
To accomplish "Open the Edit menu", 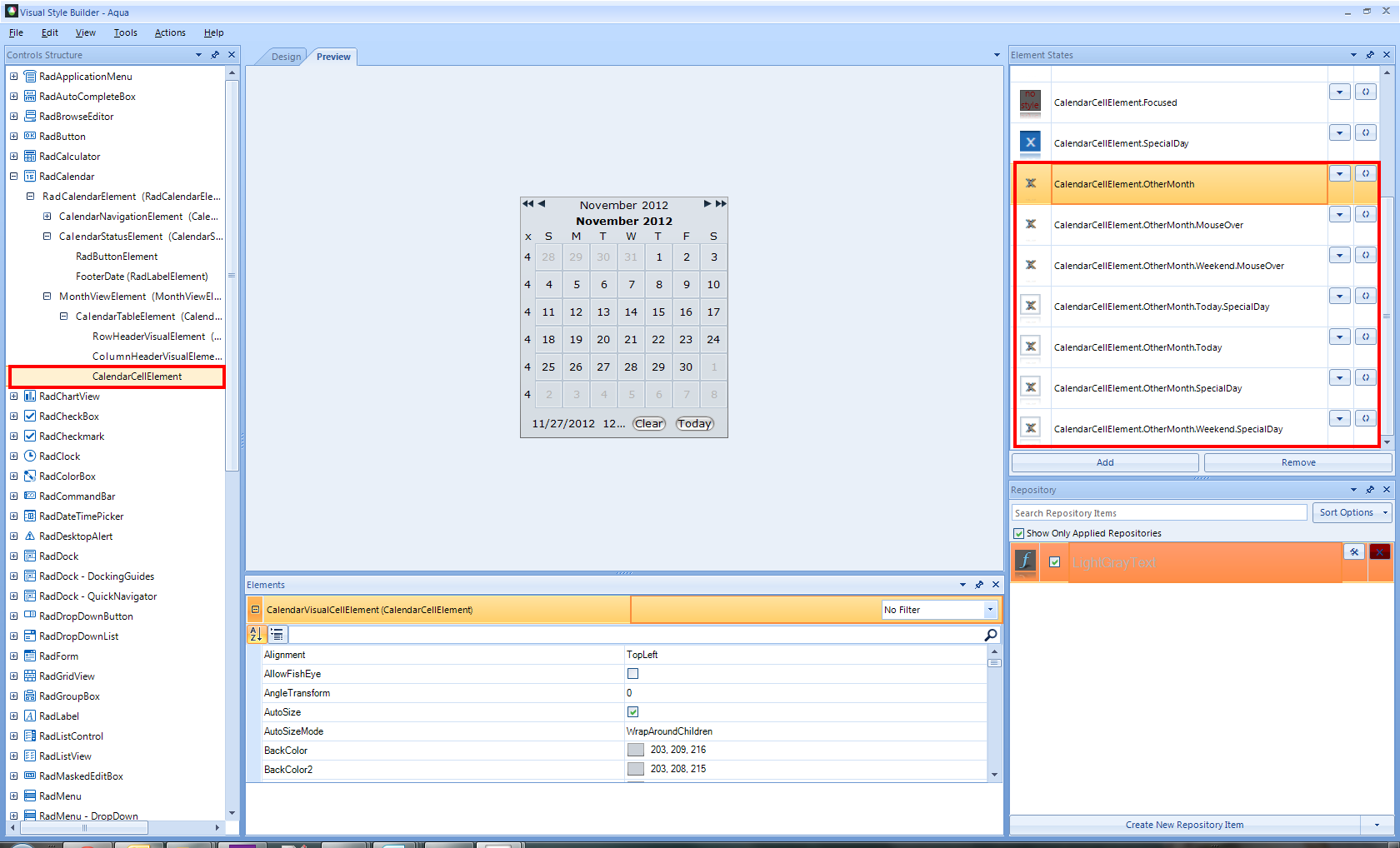I will pyautogui.click(x=50, y=32).
